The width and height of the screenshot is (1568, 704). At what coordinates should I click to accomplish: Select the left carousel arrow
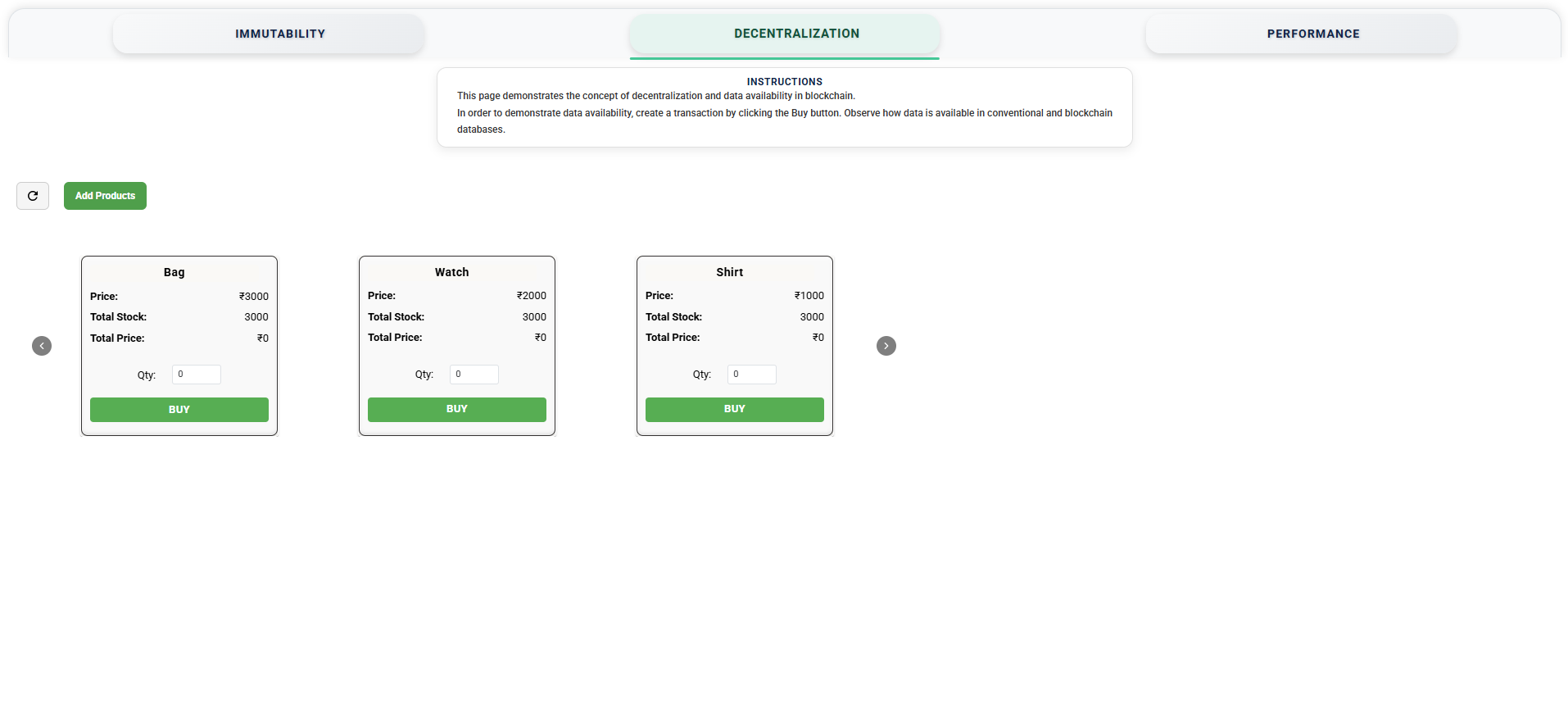(x=42, y=346)
